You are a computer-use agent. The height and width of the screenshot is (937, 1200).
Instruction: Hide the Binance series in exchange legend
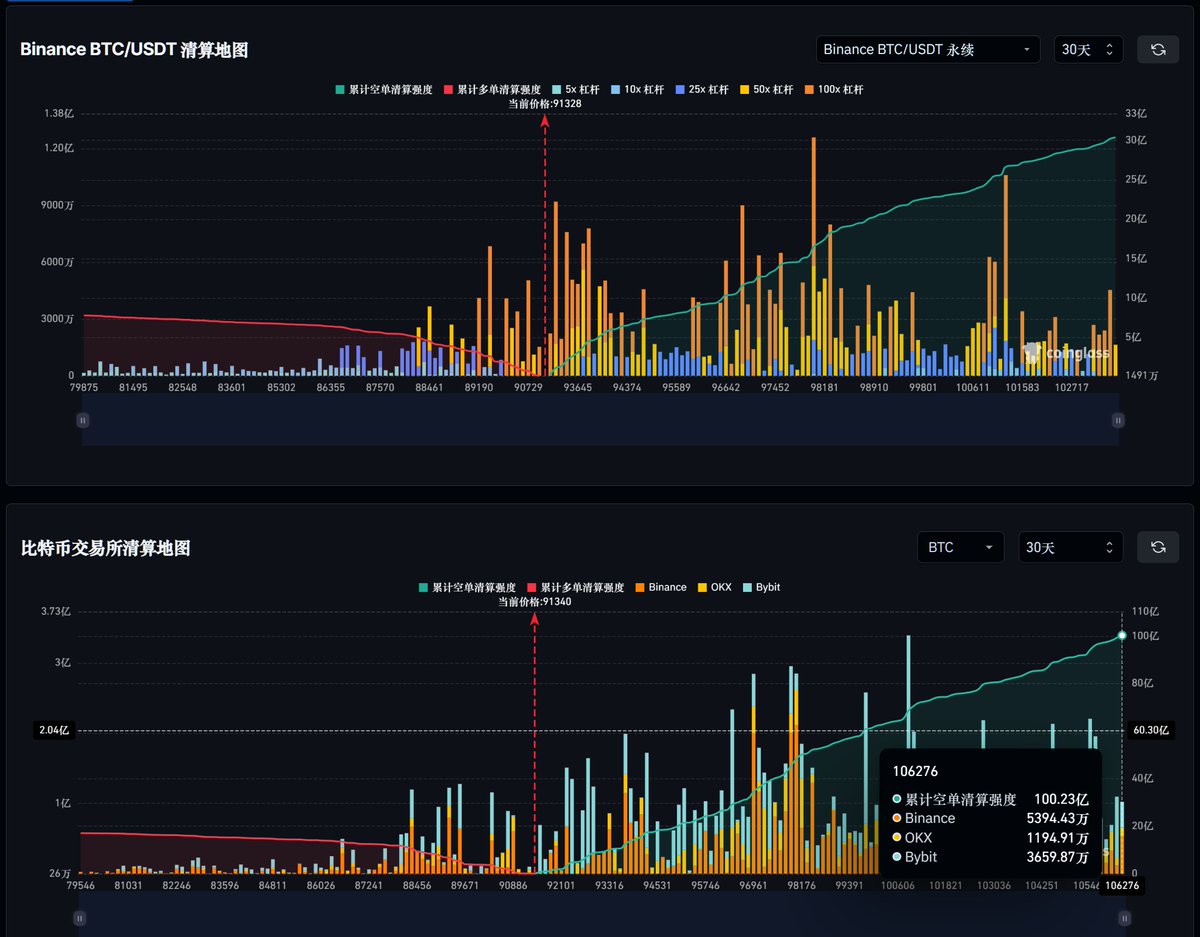661,587
